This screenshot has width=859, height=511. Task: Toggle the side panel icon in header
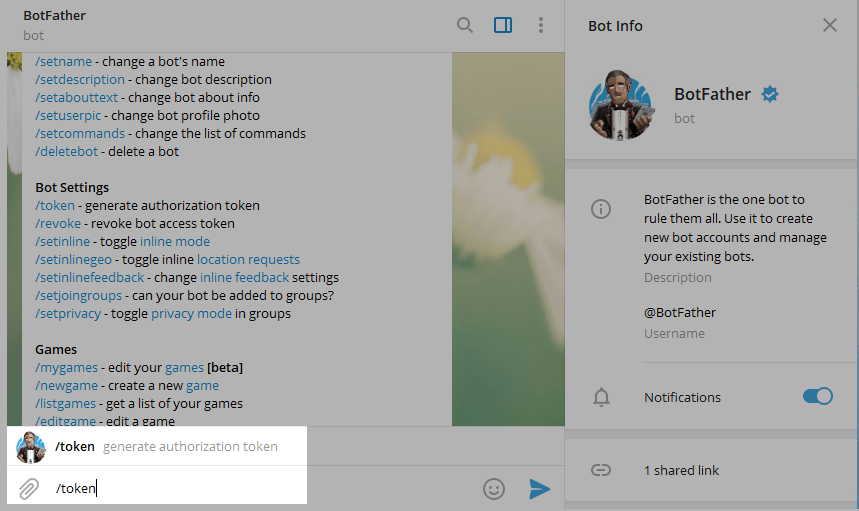click(503, 25)
